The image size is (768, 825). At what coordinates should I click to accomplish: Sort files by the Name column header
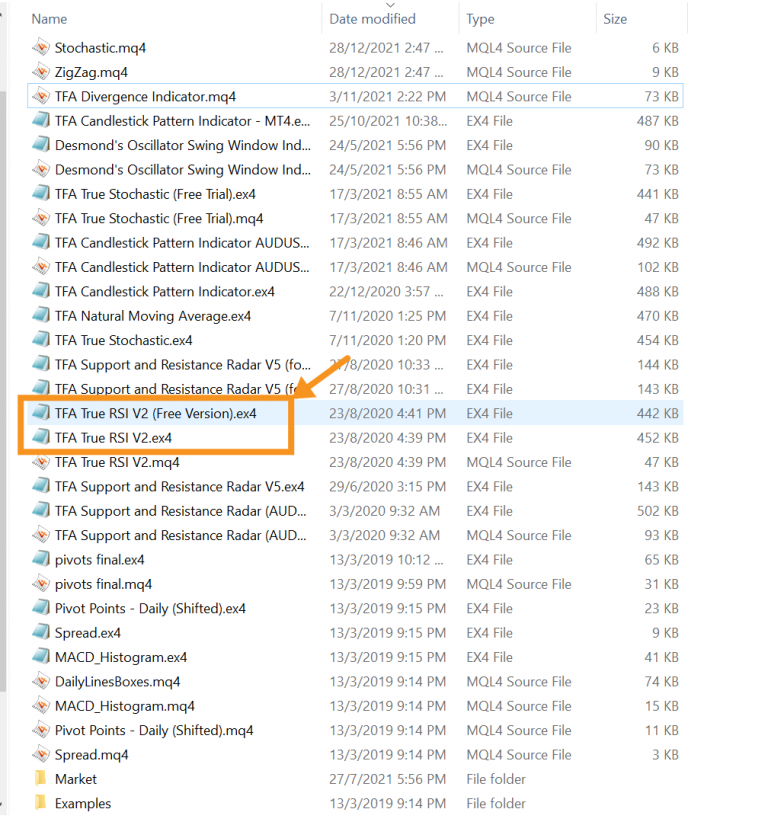tap(50, 19)
